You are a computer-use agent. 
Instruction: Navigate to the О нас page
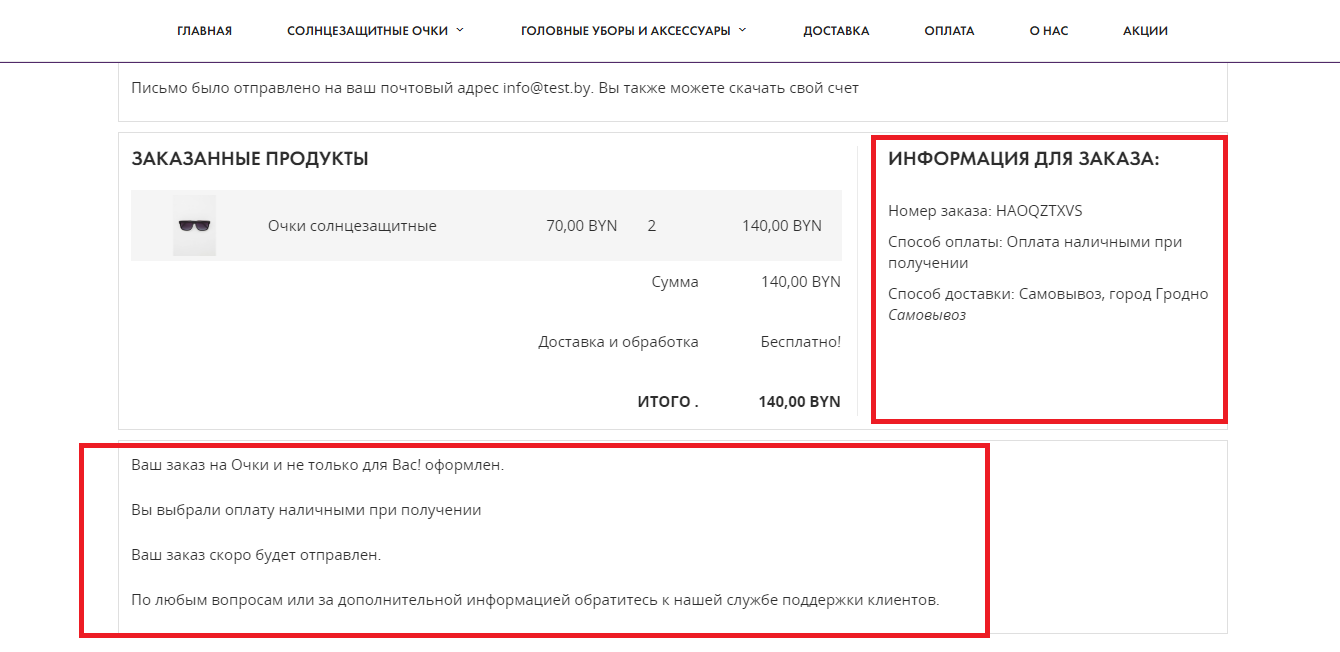(x=1049, y=31)
